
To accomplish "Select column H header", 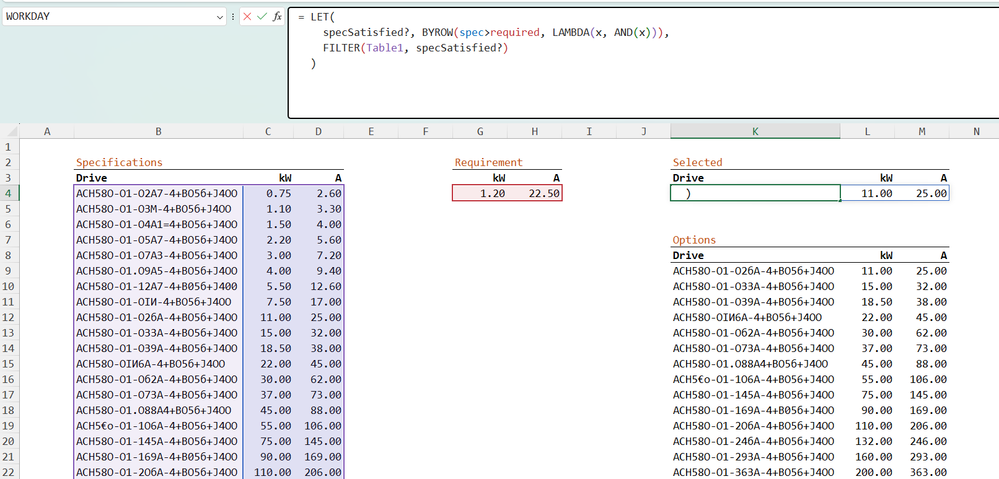I will [535, 132].
